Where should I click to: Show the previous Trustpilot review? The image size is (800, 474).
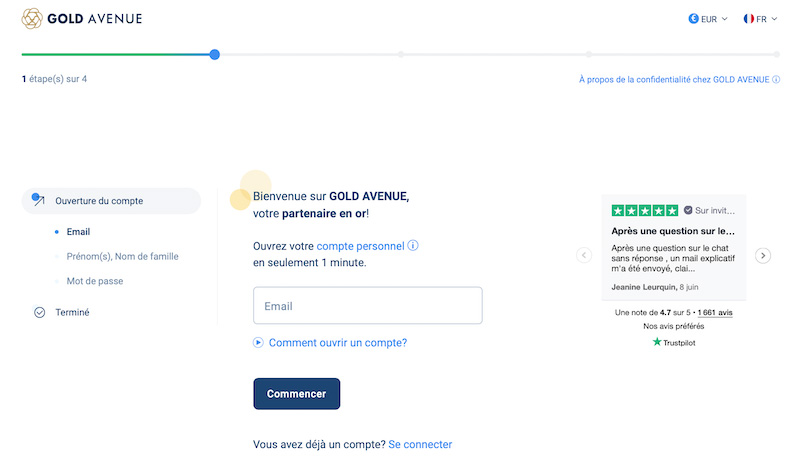[584, 255]
